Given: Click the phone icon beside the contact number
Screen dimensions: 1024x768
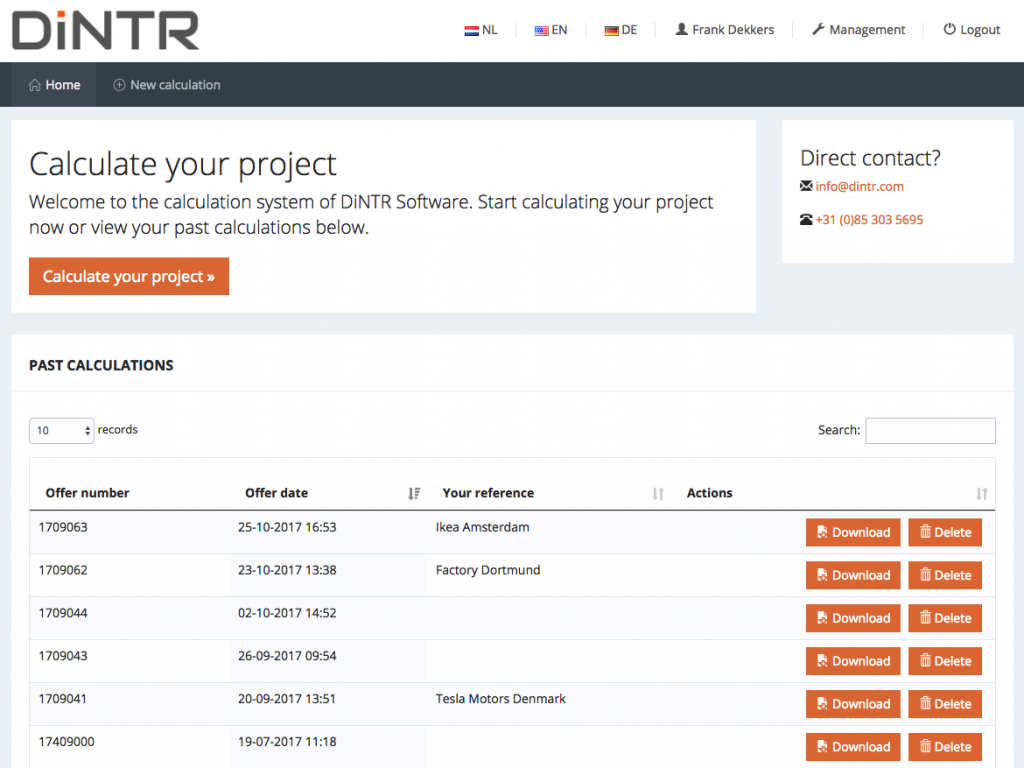Looking at the screenshot, I should pos(806,219).
